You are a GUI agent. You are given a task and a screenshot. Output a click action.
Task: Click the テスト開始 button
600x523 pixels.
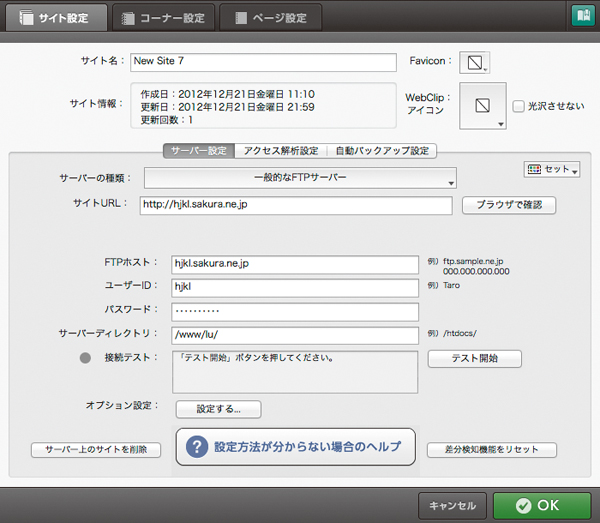click(x=474, y=358)
